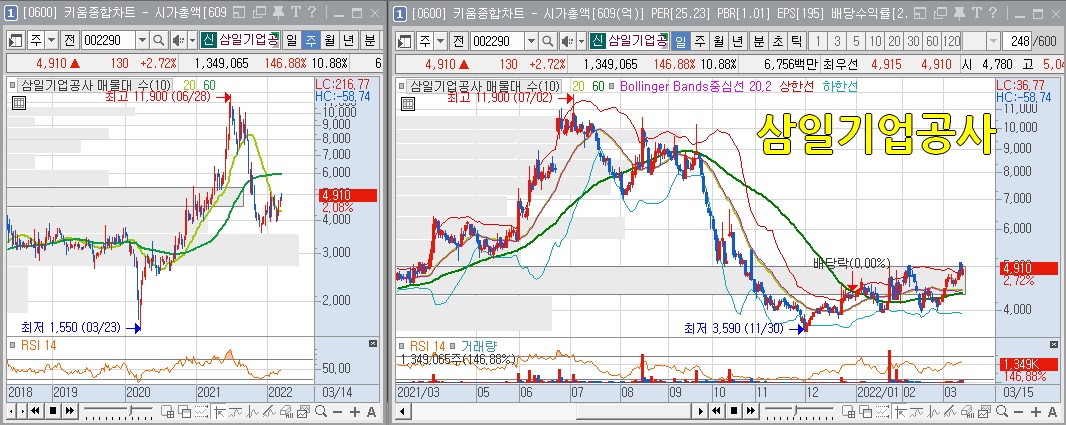Open stock code 002290 dropdown in right window
Viewport: 1066px width, 425px height.
(532, 41)
